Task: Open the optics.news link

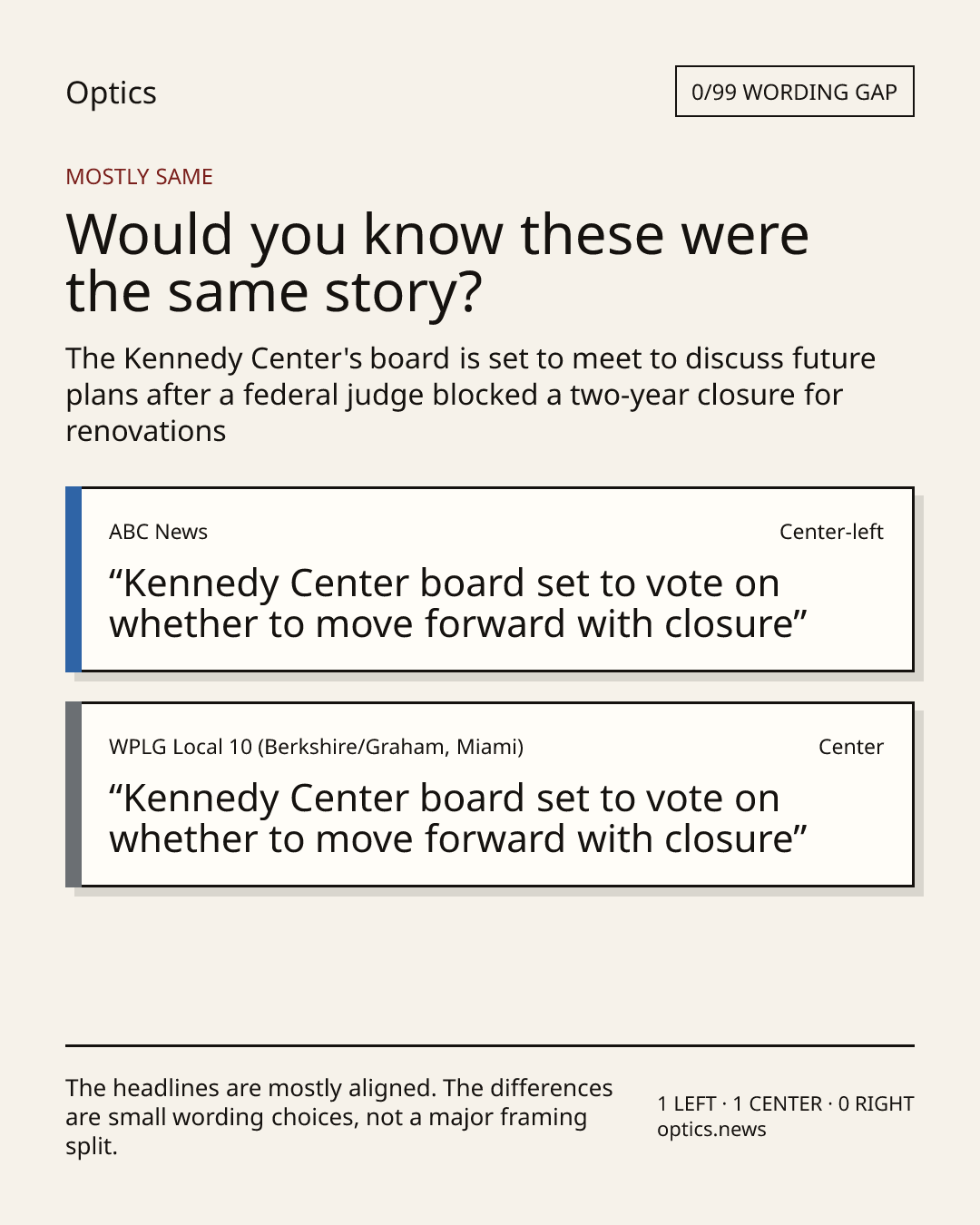Action: 711,1130
